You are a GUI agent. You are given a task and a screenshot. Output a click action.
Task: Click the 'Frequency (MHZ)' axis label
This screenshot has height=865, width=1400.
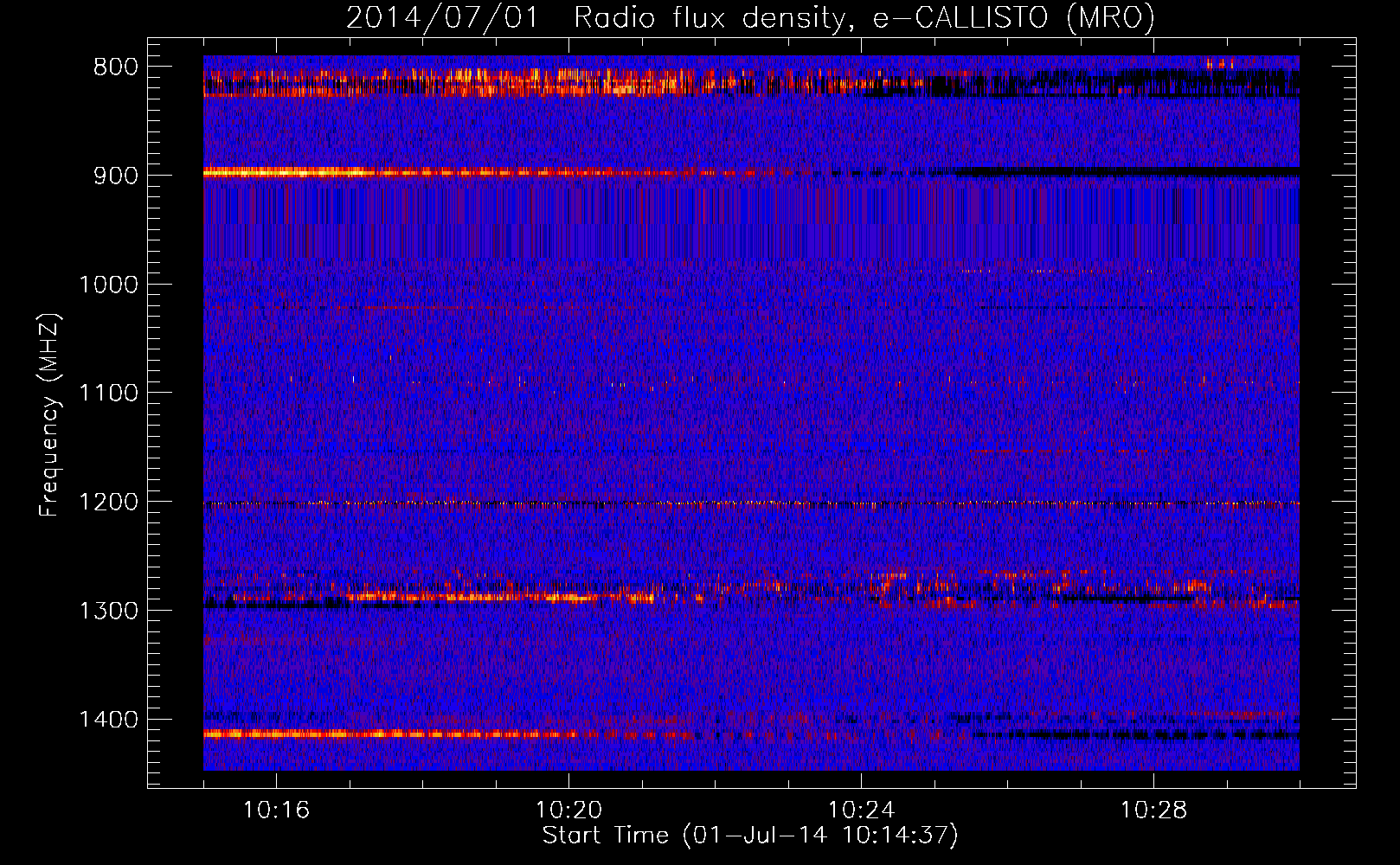[x=49, y=415]
